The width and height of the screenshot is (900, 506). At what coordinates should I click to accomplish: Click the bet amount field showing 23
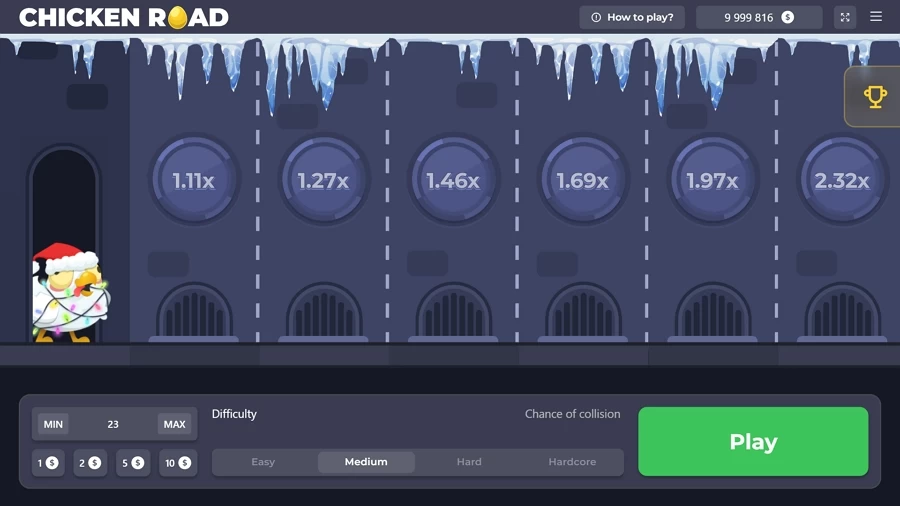coord(113,424)
